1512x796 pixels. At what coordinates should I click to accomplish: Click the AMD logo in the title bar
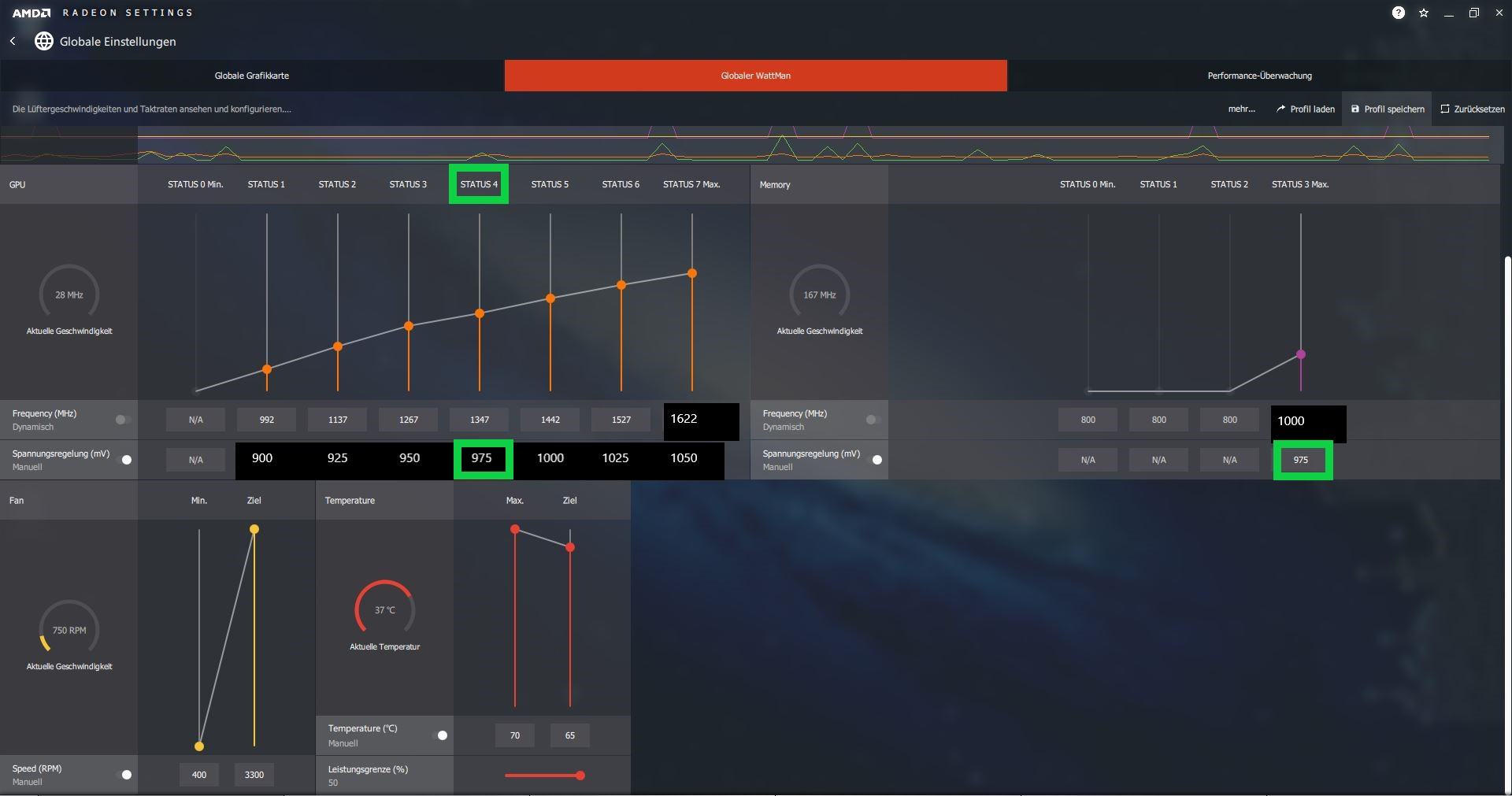(x=31, y=13)
